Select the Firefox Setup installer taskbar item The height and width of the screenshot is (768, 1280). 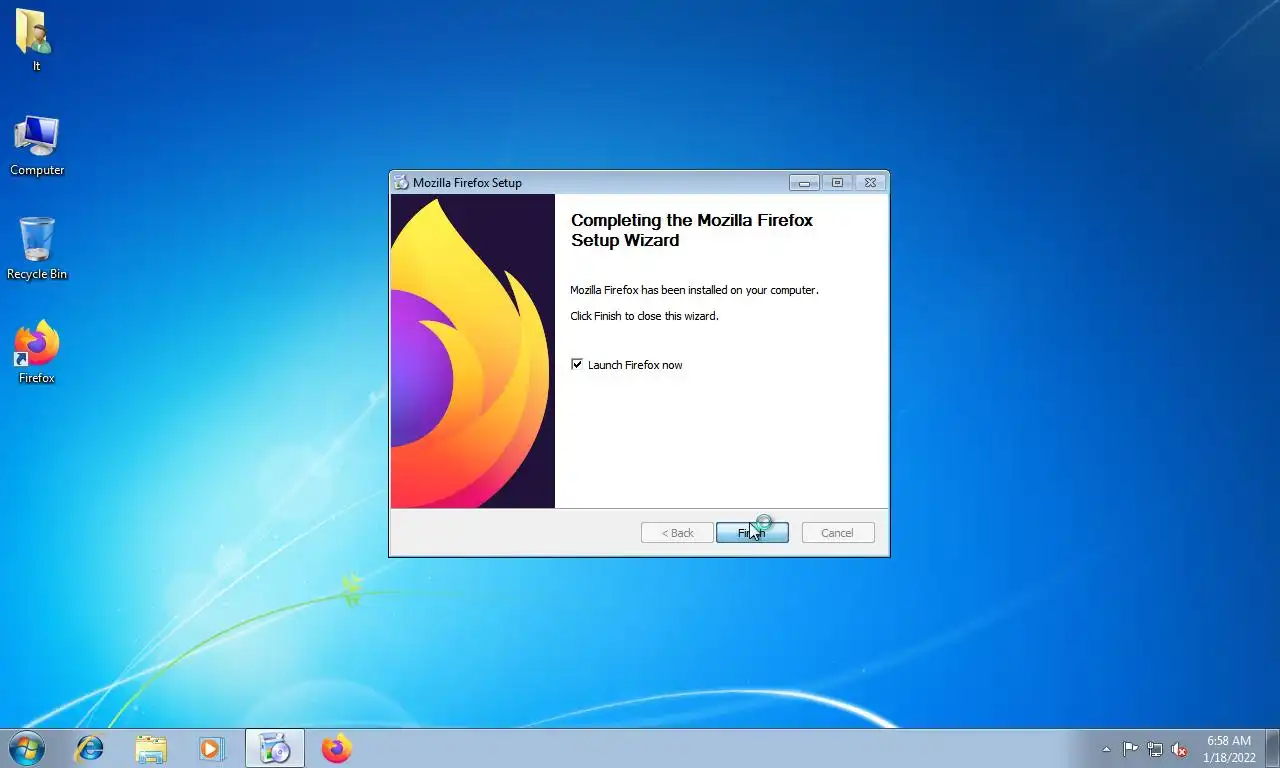(x=275, y=748)
